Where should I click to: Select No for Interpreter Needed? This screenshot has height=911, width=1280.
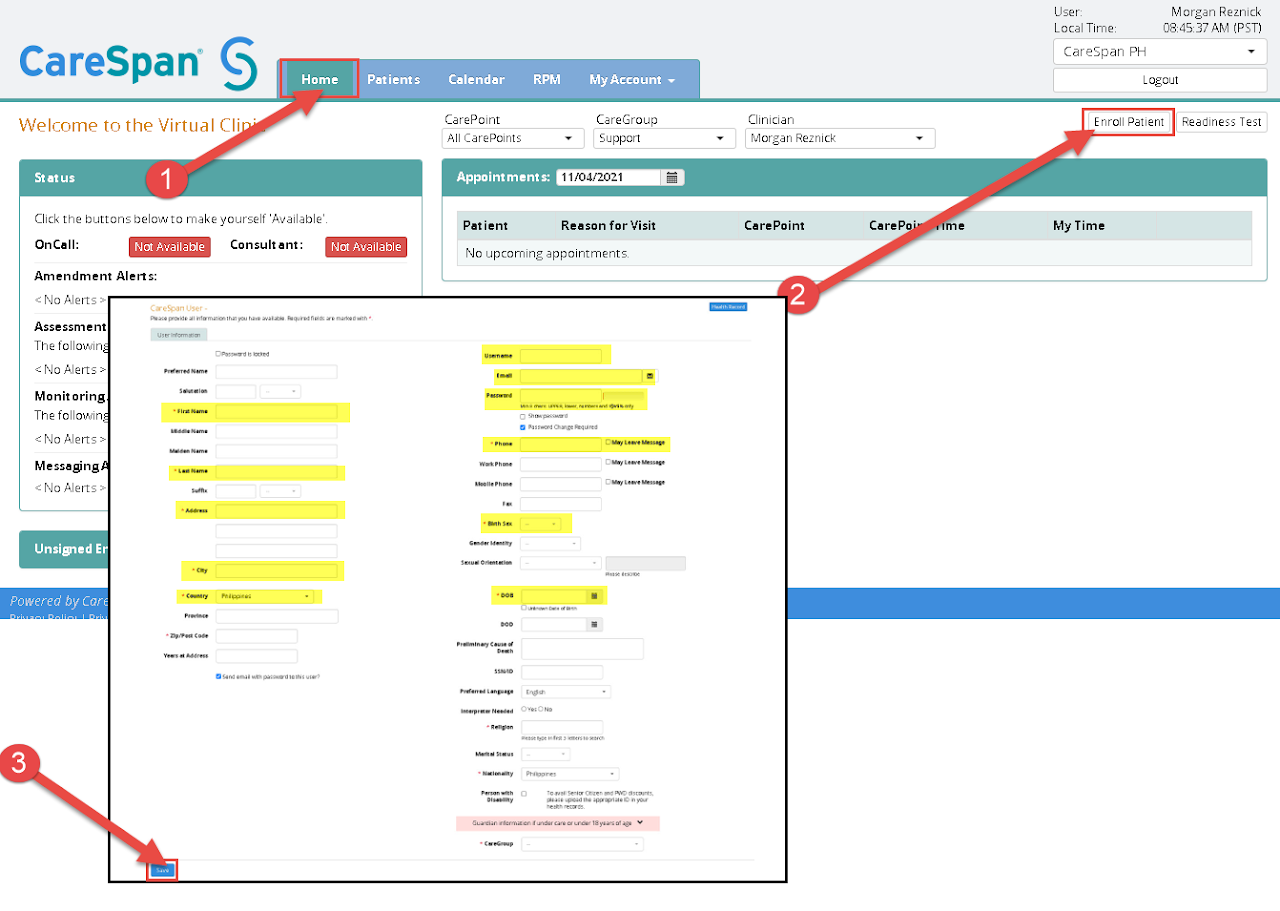click(542, 708)
